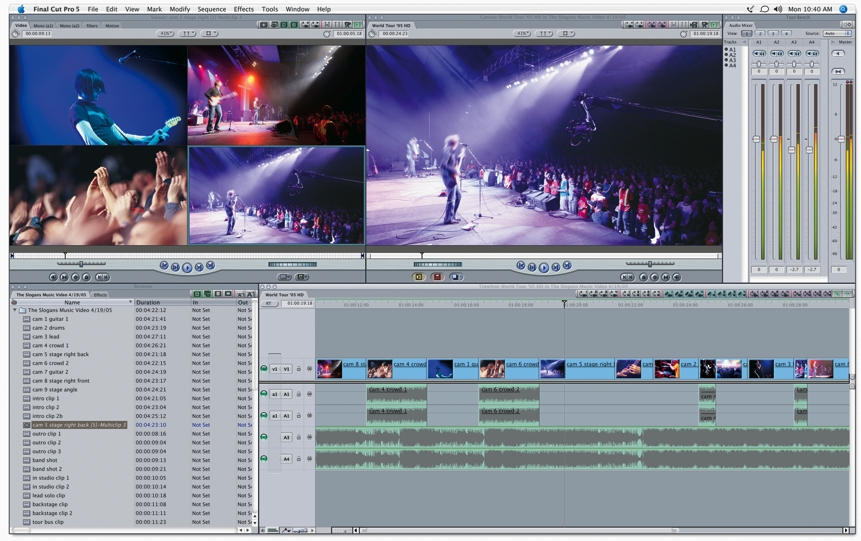The height and width of the screenshot is (541, 861).
Task: Select Audio Mixer view button 1
Action: (x=746, y=34)
